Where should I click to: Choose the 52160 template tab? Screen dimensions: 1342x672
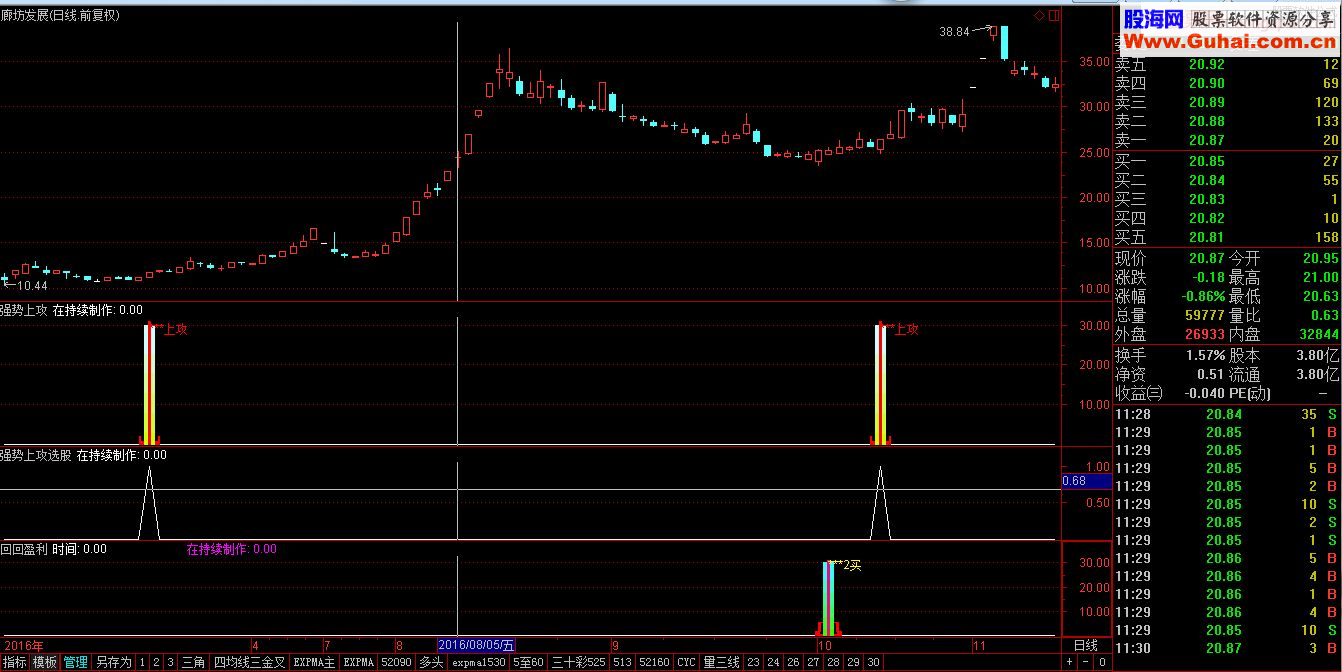click(x=654, y=662)
